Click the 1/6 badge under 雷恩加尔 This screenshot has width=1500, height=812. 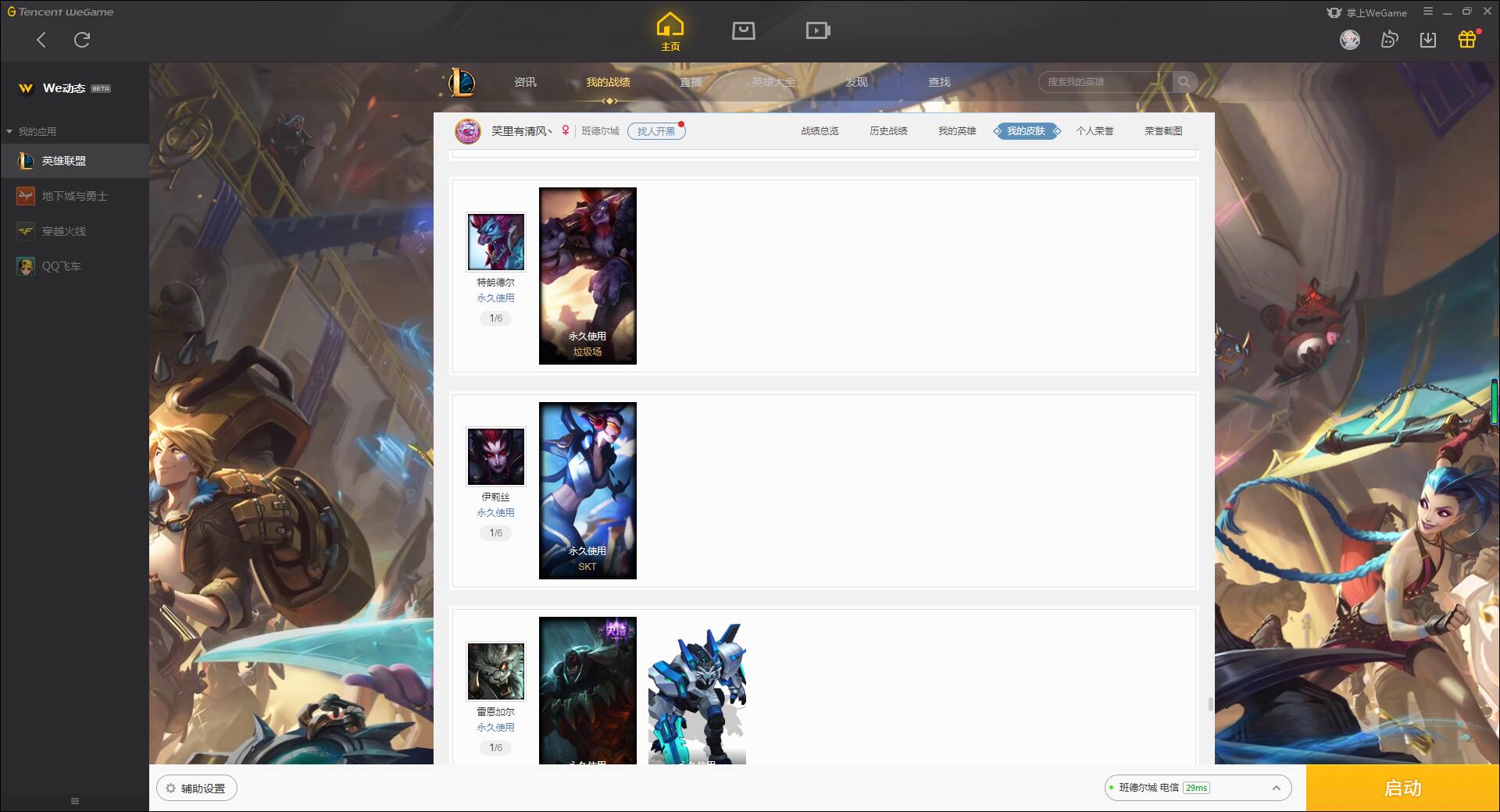496,748
